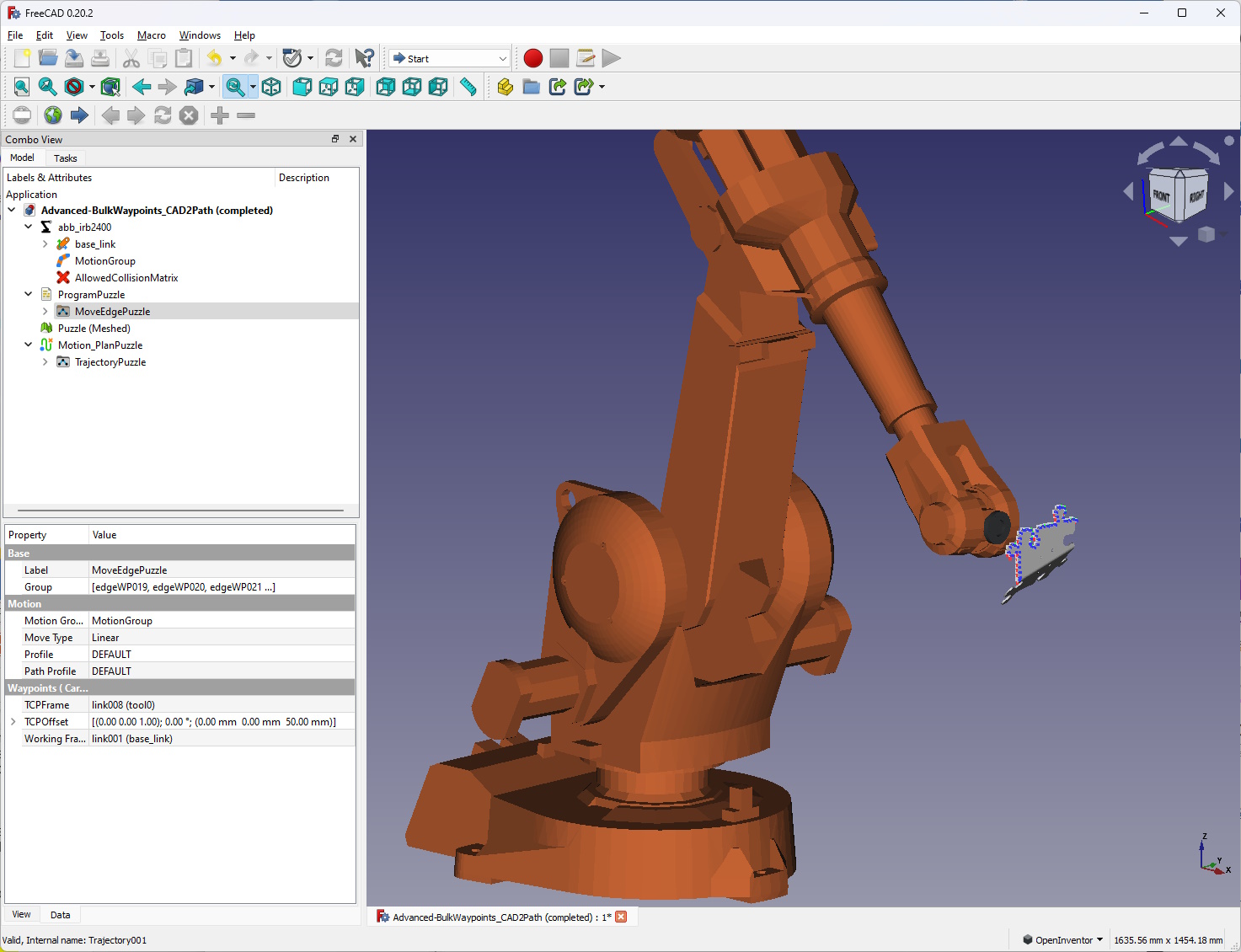Click the New document icon
Image resolution: width=1241 pixels, height=952 pixels.
22,58
